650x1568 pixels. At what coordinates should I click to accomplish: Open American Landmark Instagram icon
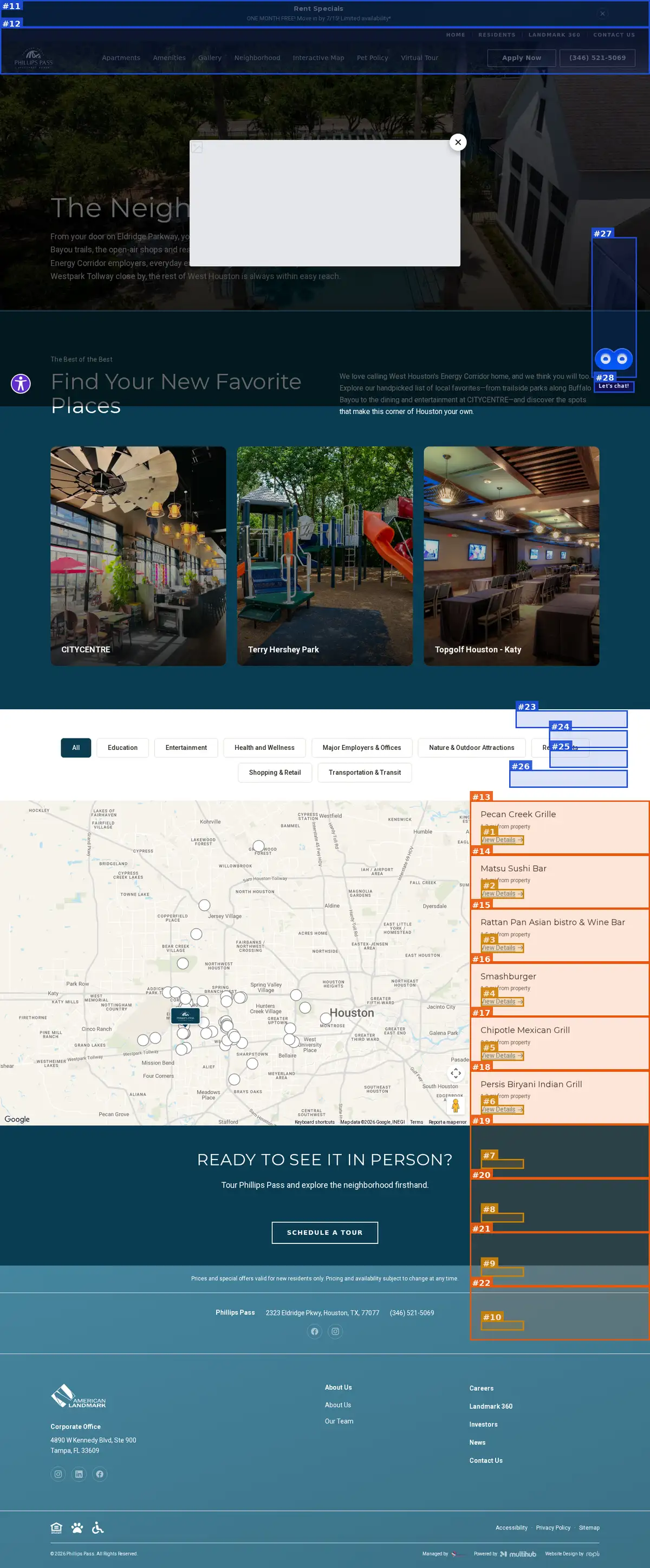point(58,1474)
